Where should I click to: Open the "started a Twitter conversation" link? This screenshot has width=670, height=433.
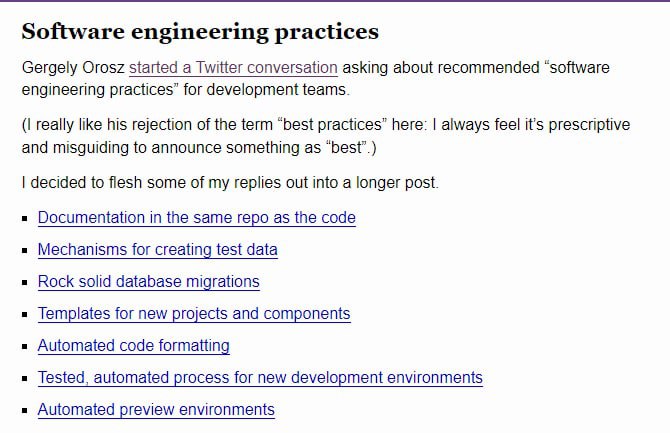click(233, 68)
